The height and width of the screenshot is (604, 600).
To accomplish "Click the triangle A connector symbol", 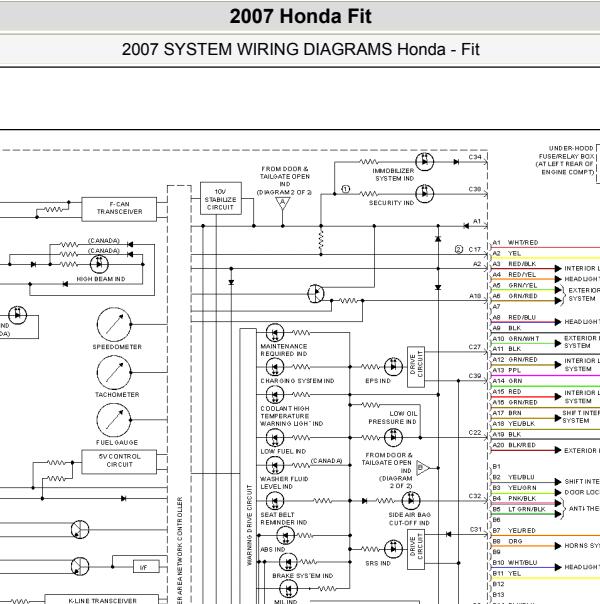I will (x=283, y=203).
